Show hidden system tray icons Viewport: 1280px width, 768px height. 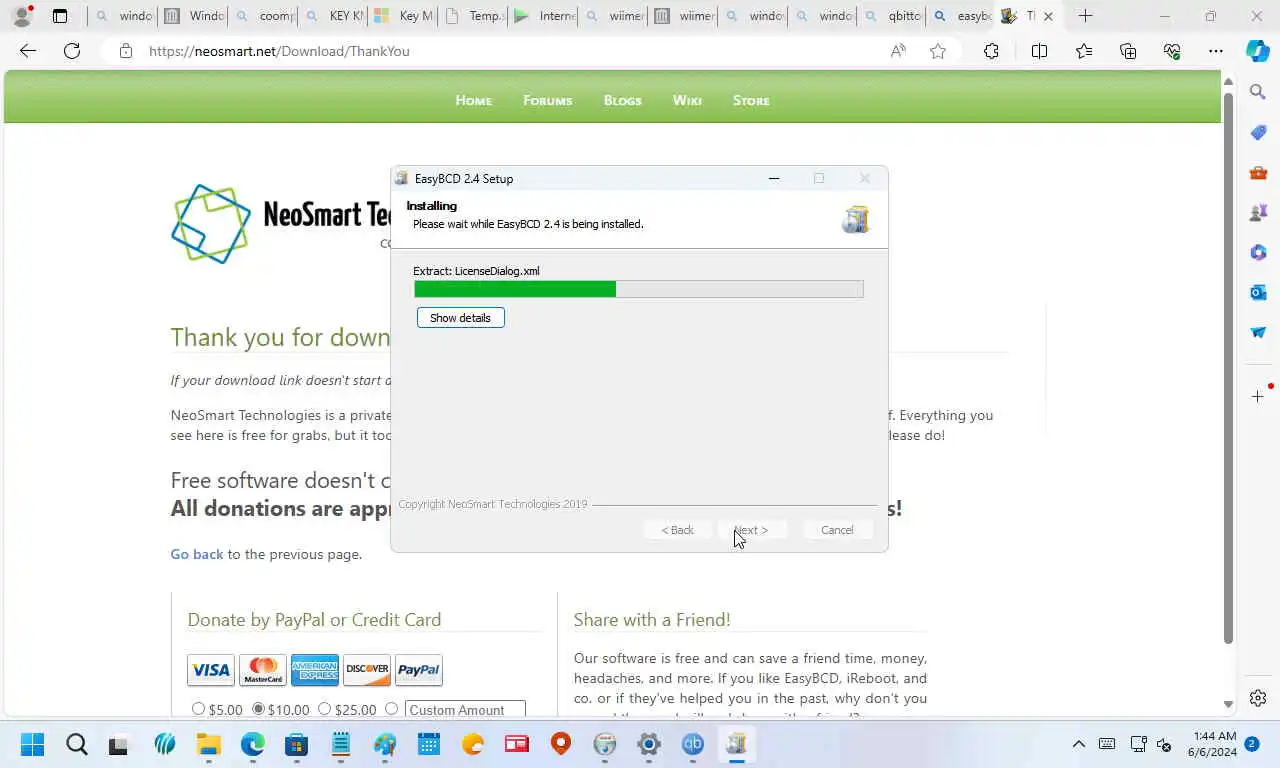click(1078, 744)
